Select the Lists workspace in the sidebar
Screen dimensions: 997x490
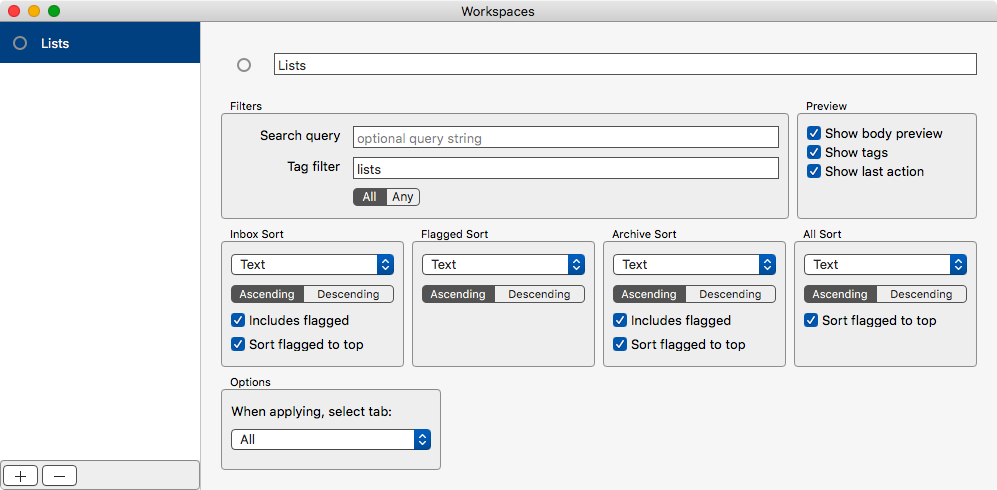coord(100,43)
